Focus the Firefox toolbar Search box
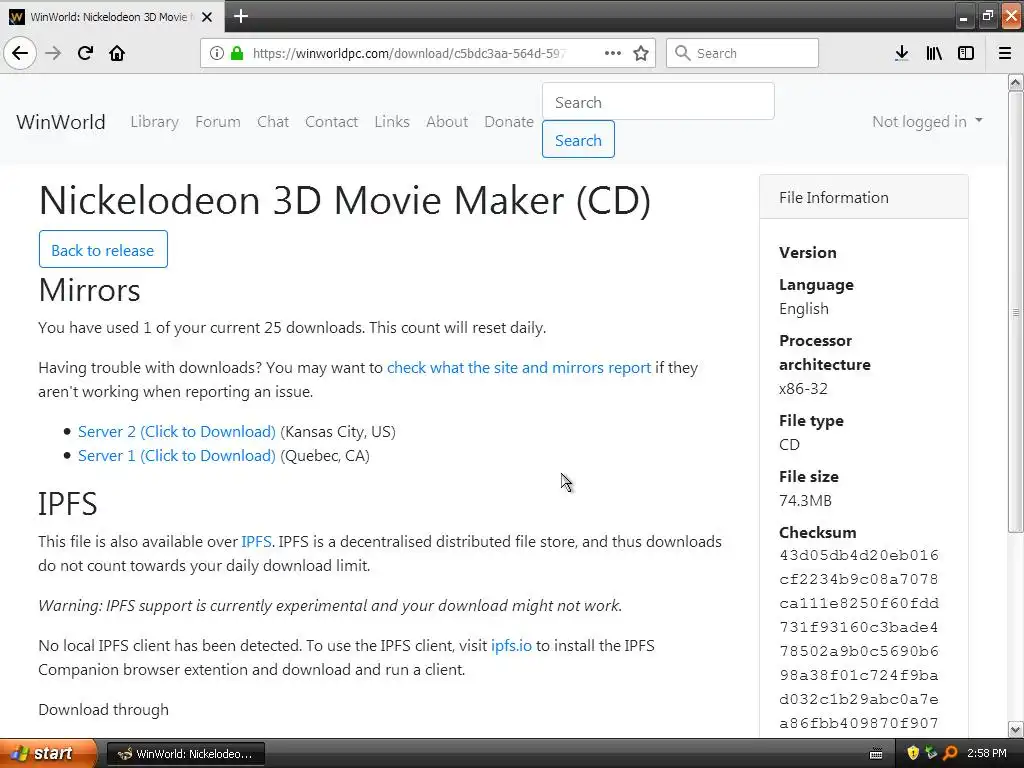 (x=743, y=53)
